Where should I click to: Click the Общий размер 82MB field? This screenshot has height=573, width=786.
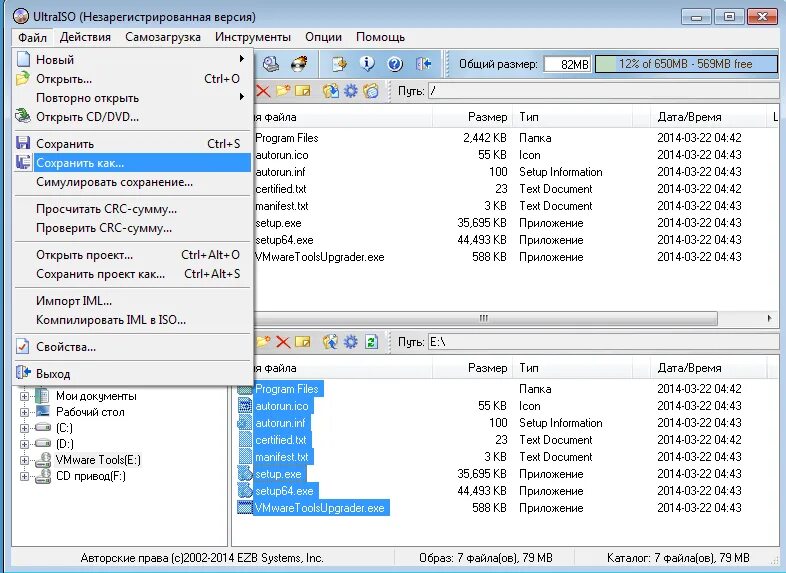click(567, 65)
